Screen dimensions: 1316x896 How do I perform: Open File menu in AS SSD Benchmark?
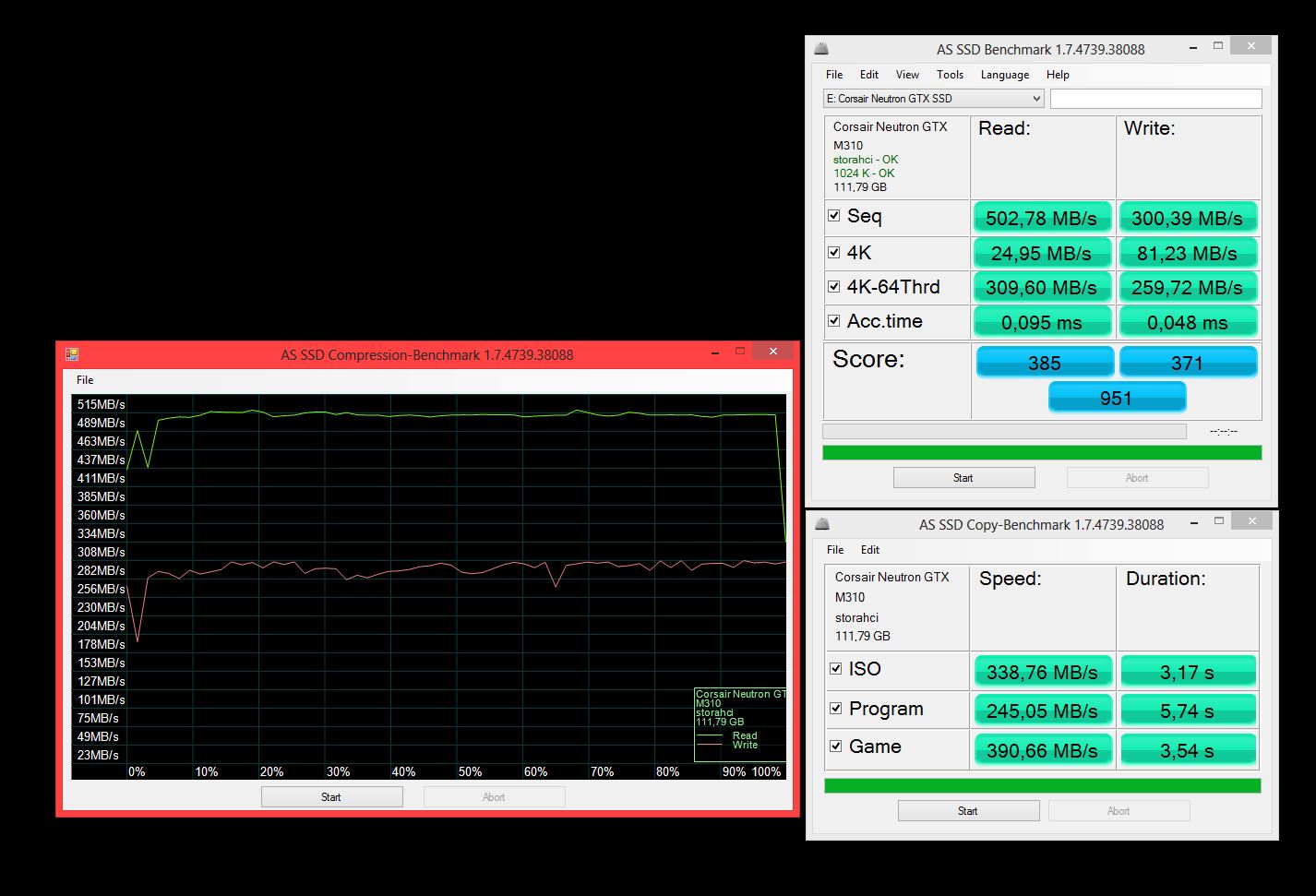(x=834, y=75)
